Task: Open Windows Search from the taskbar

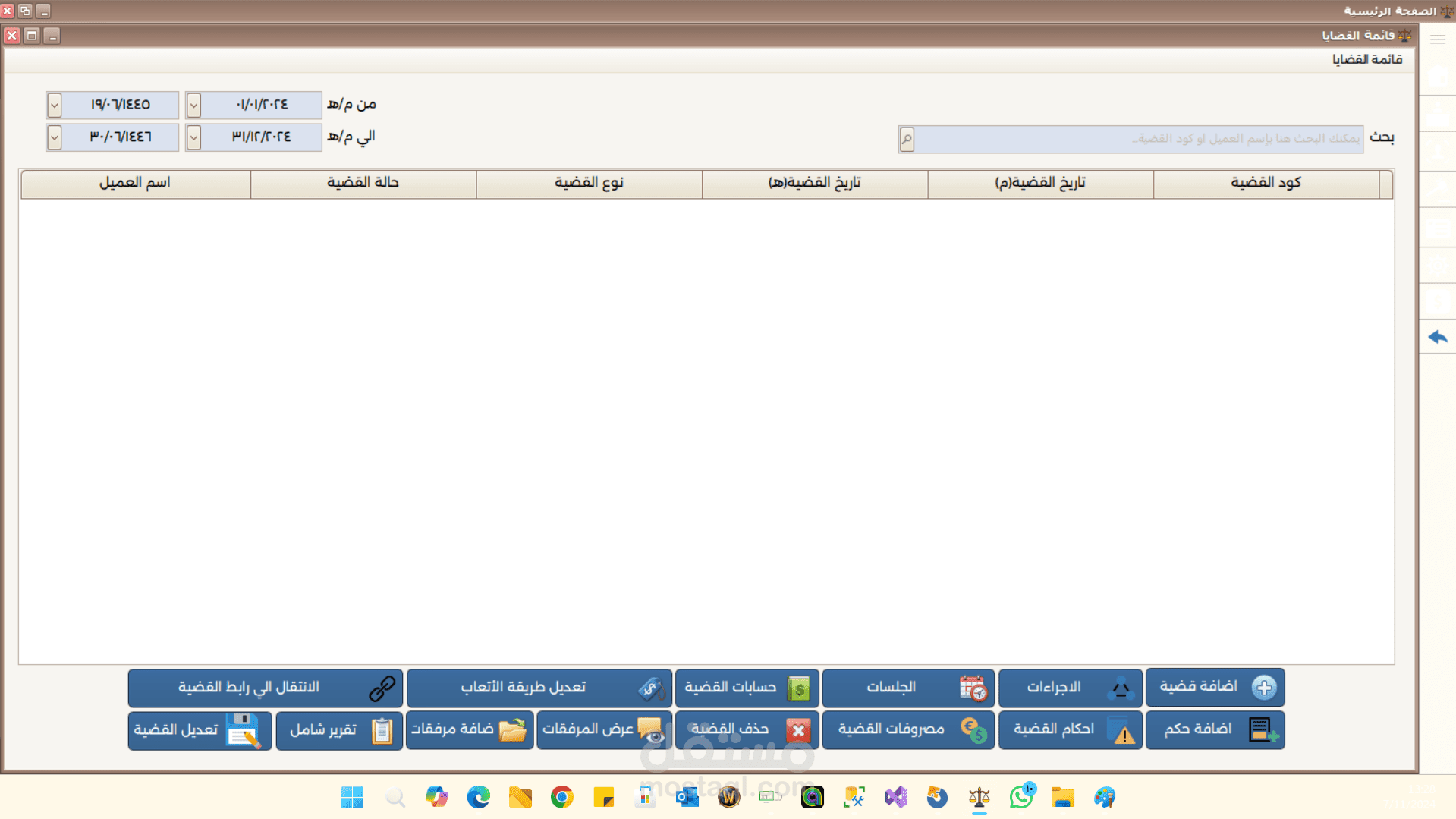Action: [x=395, y=797]
